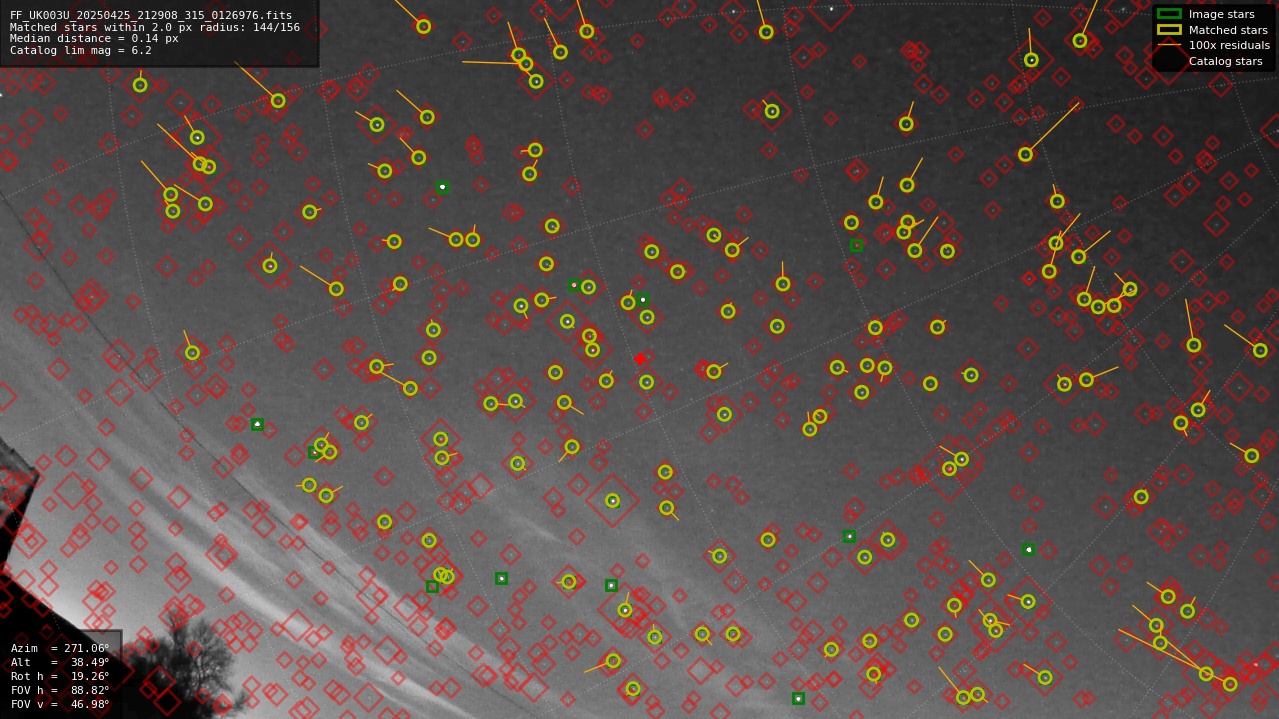Click the FF_UK003U_20250425_212908_315_0126976.fits file name
This screenshot has height=719, width=1279.
pos(151,15)
